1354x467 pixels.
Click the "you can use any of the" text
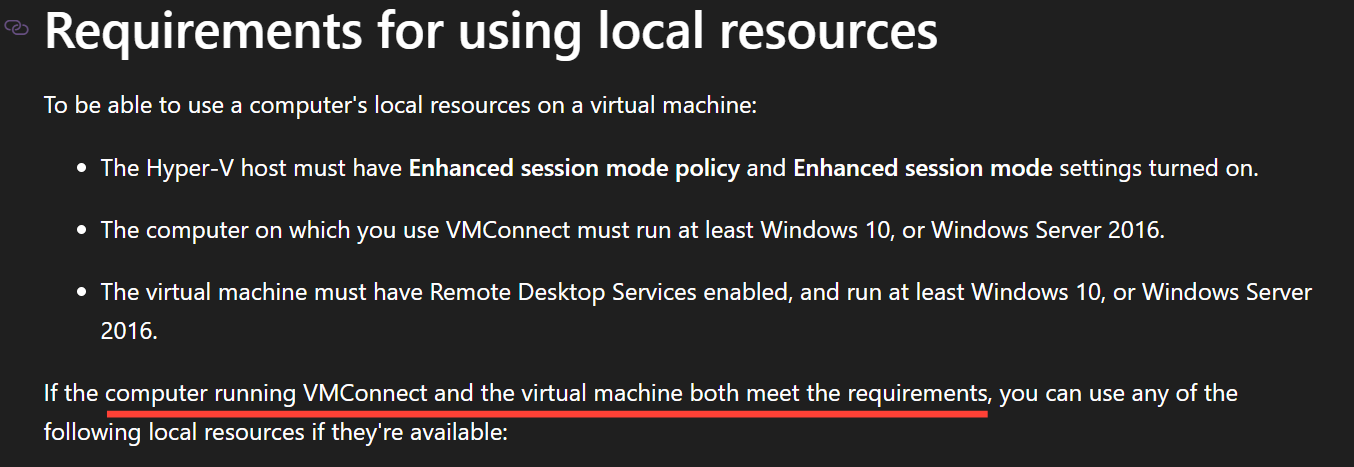point(1118,393)
